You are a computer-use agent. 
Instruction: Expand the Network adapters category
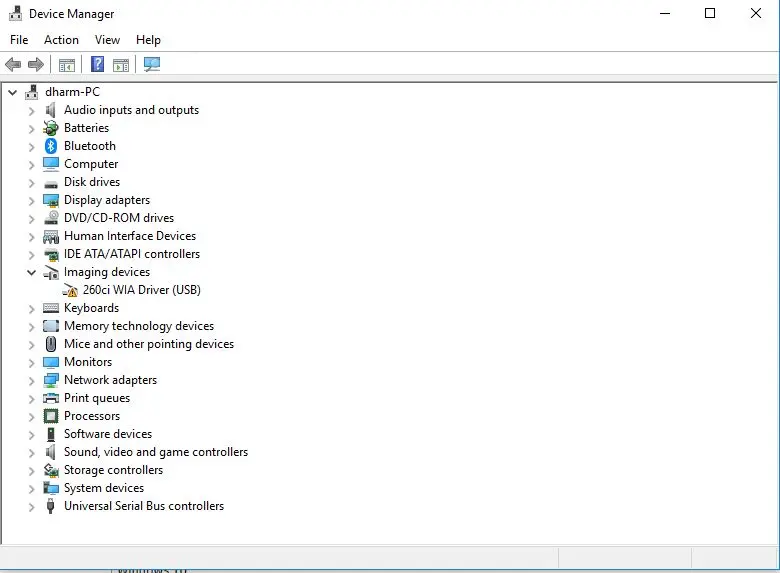31,380
